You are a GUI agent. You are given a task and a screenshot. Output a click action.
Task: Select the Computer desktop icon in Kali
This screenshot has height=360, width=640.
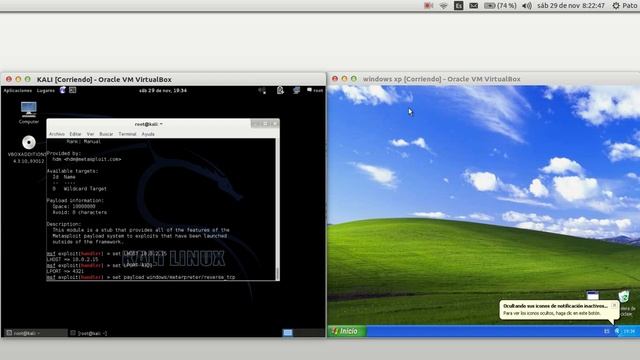29,113
